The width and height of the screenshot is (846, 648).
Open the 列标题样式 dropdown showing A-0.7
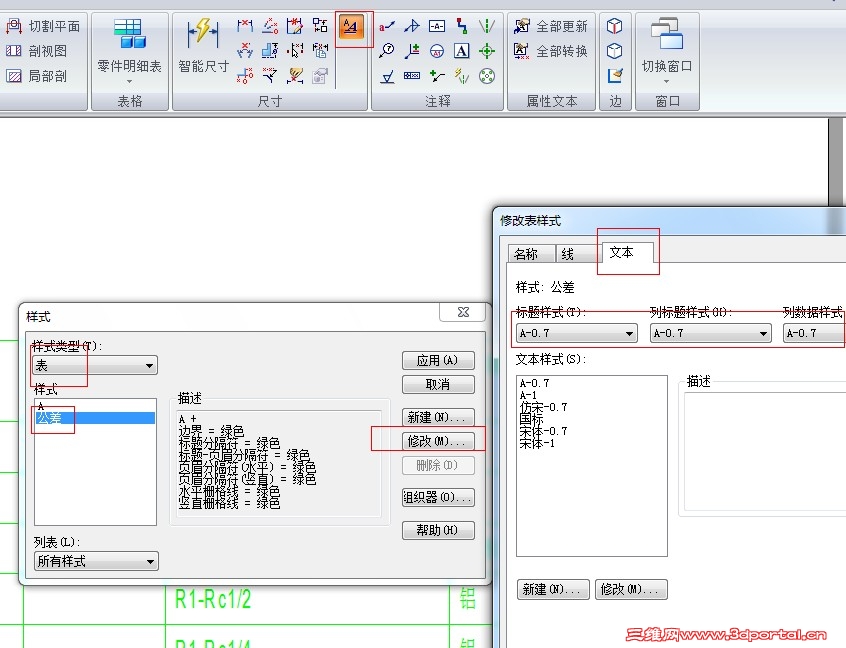[x=710, y=333]
